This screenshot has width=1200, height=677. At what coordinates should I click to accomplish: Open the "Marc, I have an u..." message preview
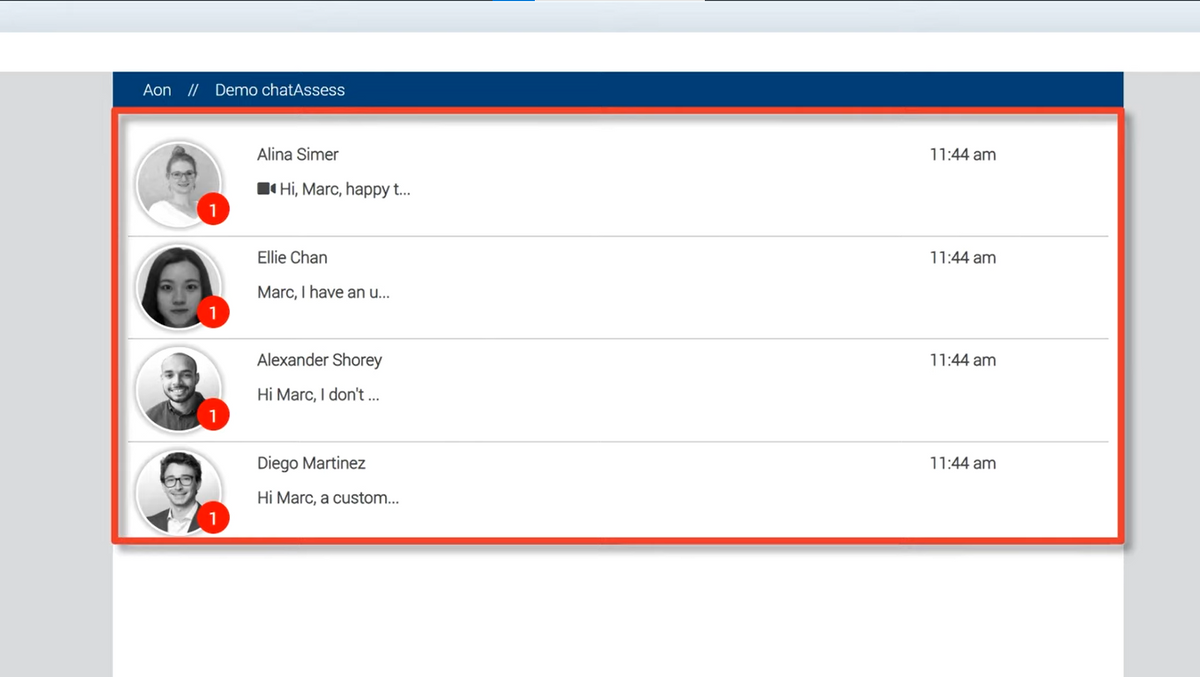[323, 293]
